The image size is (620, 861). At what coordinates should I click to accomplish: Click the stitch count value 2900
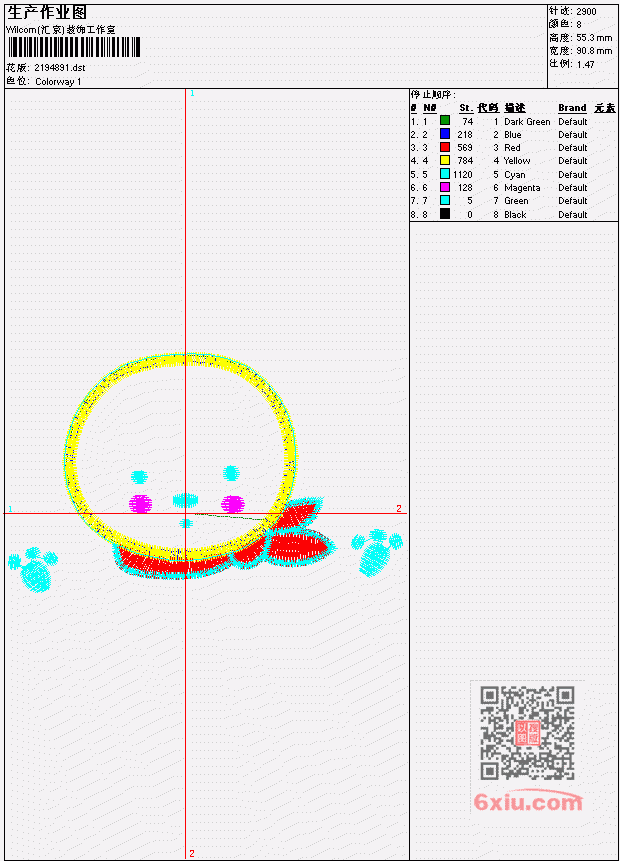[587, 11]
